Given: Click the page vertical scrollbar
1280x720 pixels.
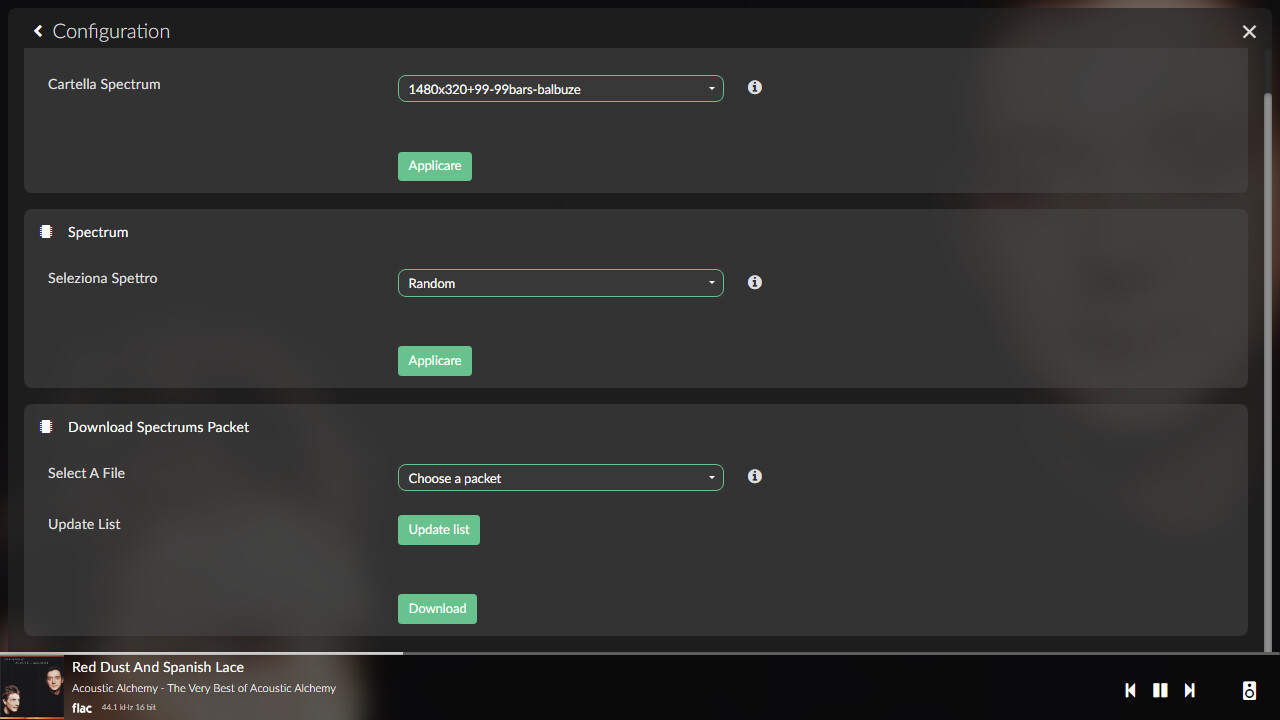Looking at the screenshot, I should click(x=1269, y=372).
